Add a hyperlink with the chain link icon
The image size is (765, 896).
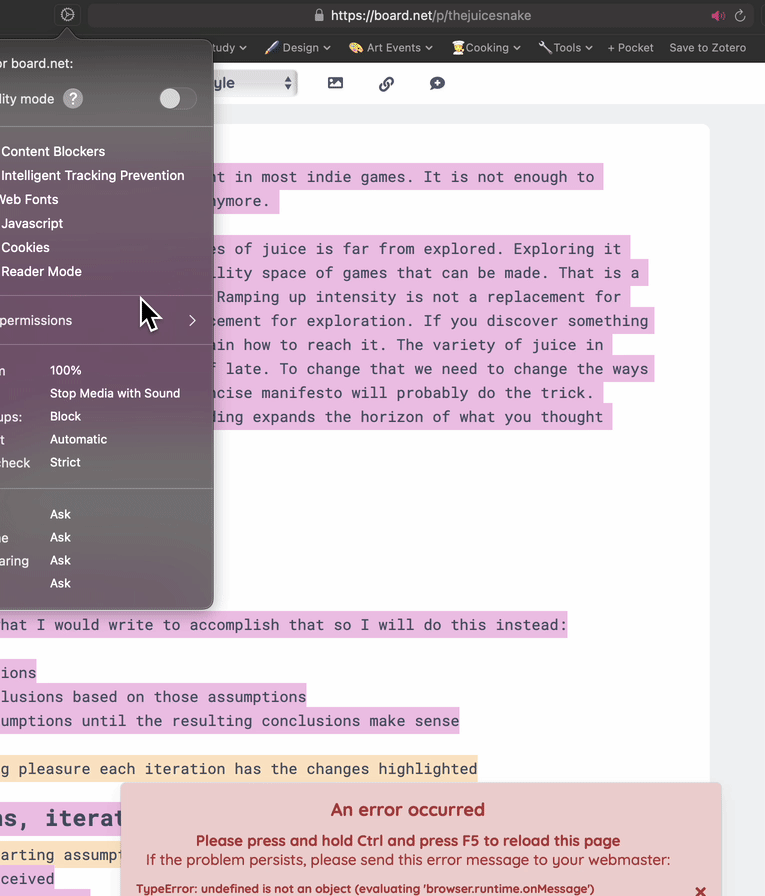(x=386, y=84)
